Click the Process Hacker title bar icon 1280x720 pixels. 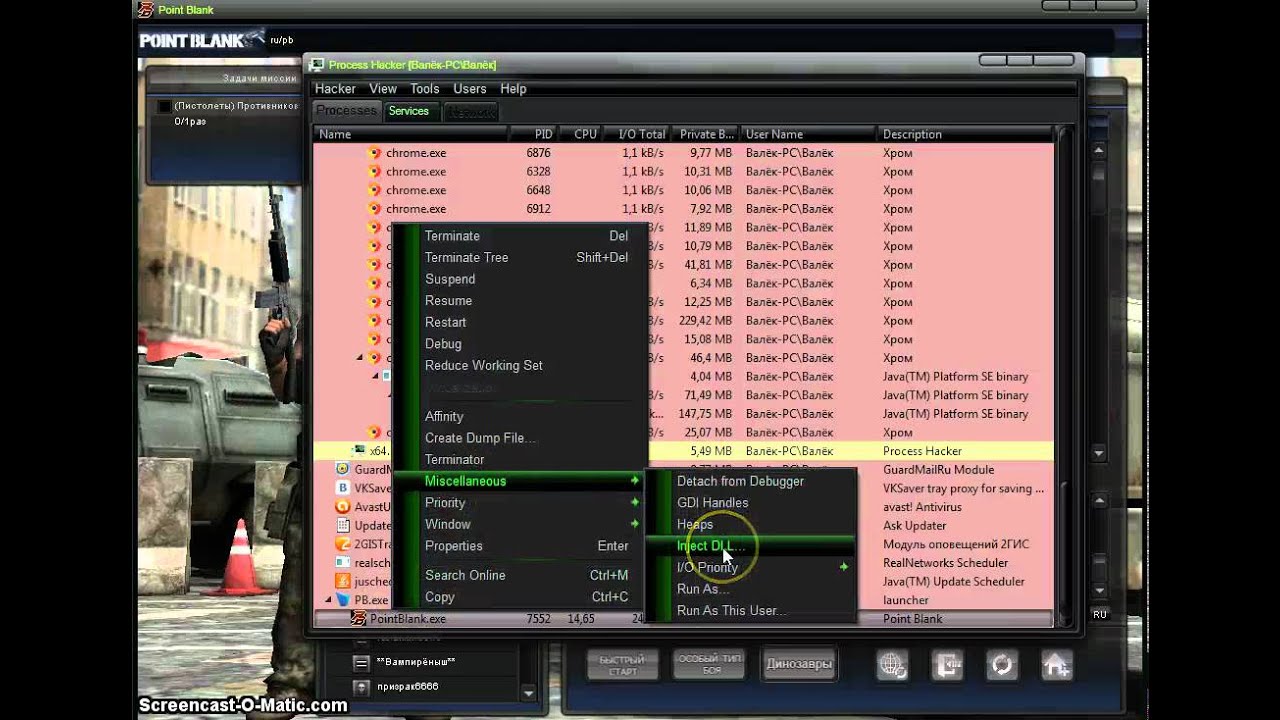tap(317, 65)
